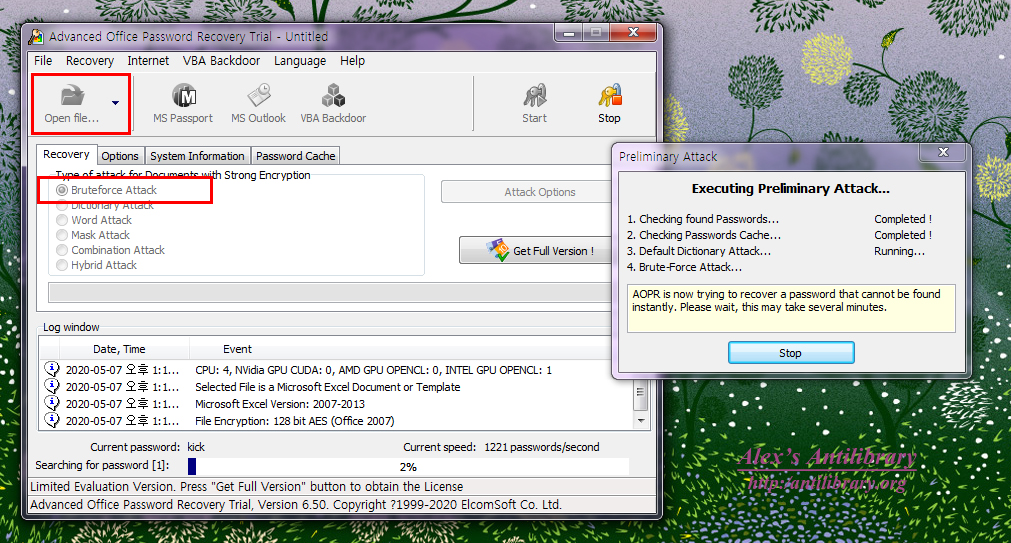
Task: Open the Internet menu
Action: [x=148, y=61]
